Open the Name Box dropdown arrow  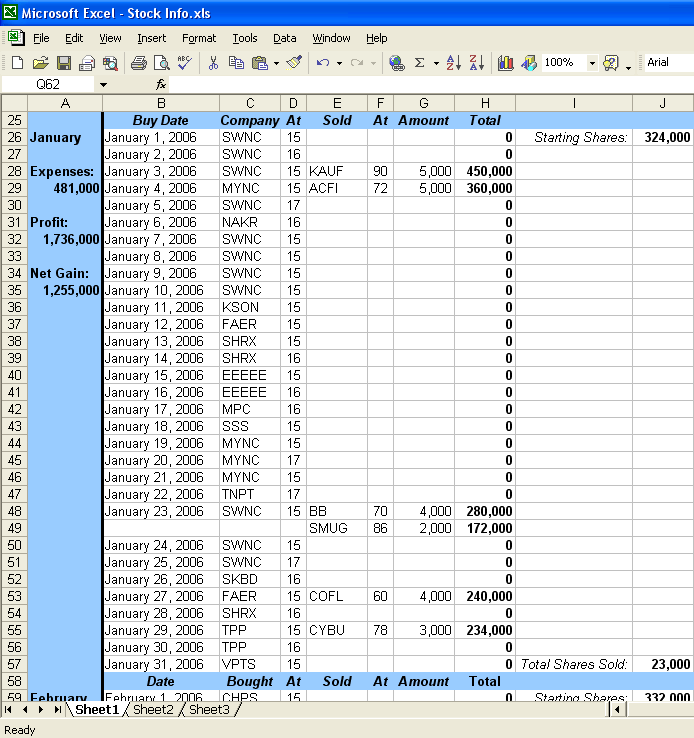tap(103, 85)
